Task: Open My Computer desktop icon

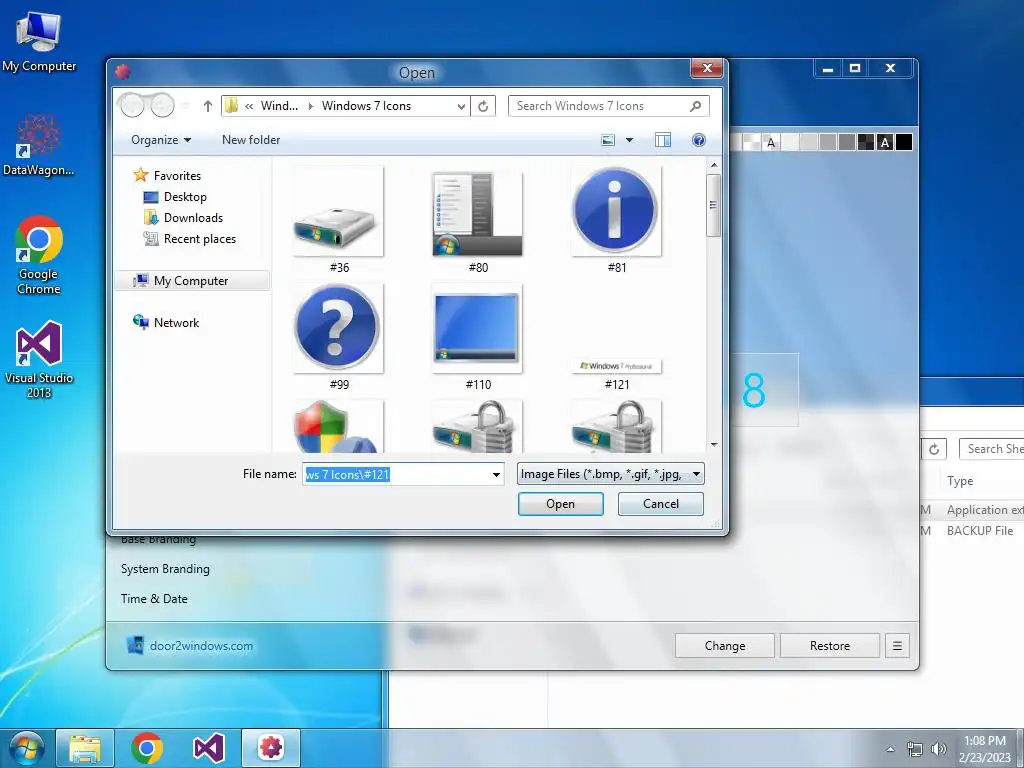Action: coord(39,42)
